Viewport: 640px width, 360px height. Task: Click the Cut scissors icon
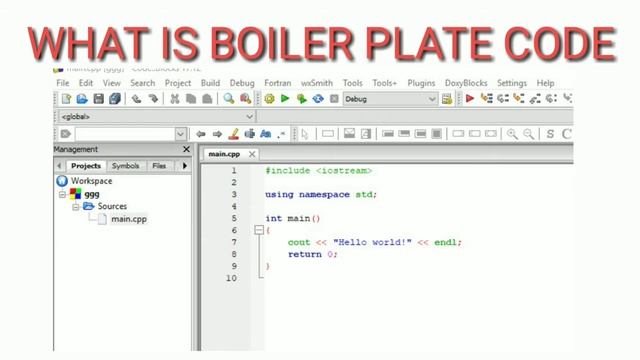click(175, 99)
